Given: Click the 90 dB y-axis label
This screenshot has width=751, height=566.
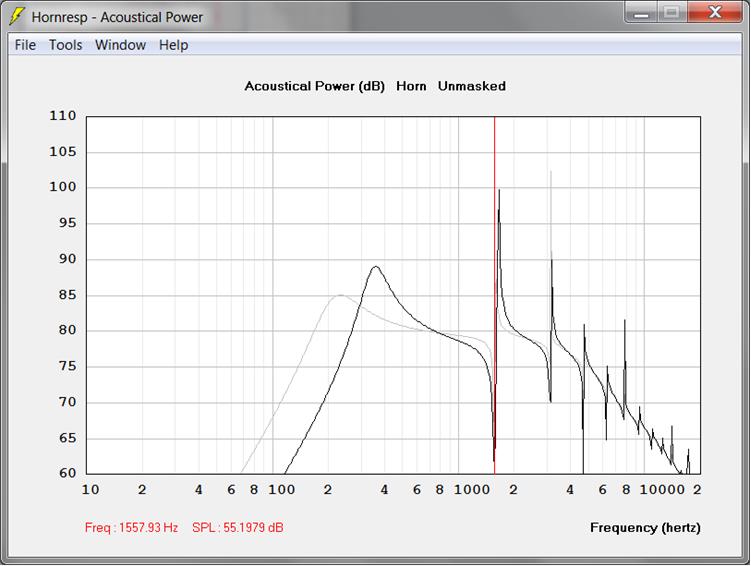Looking at the screenshot, I should [68, 259].
